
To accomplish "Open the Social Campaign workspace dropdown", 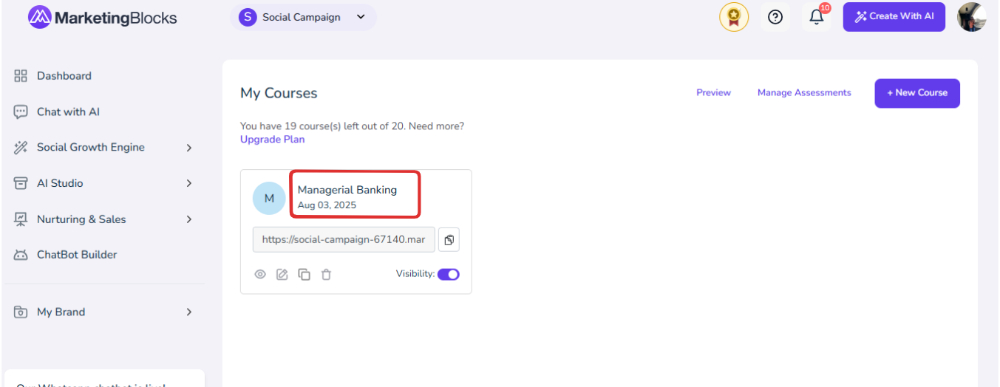I will point(304,17).
